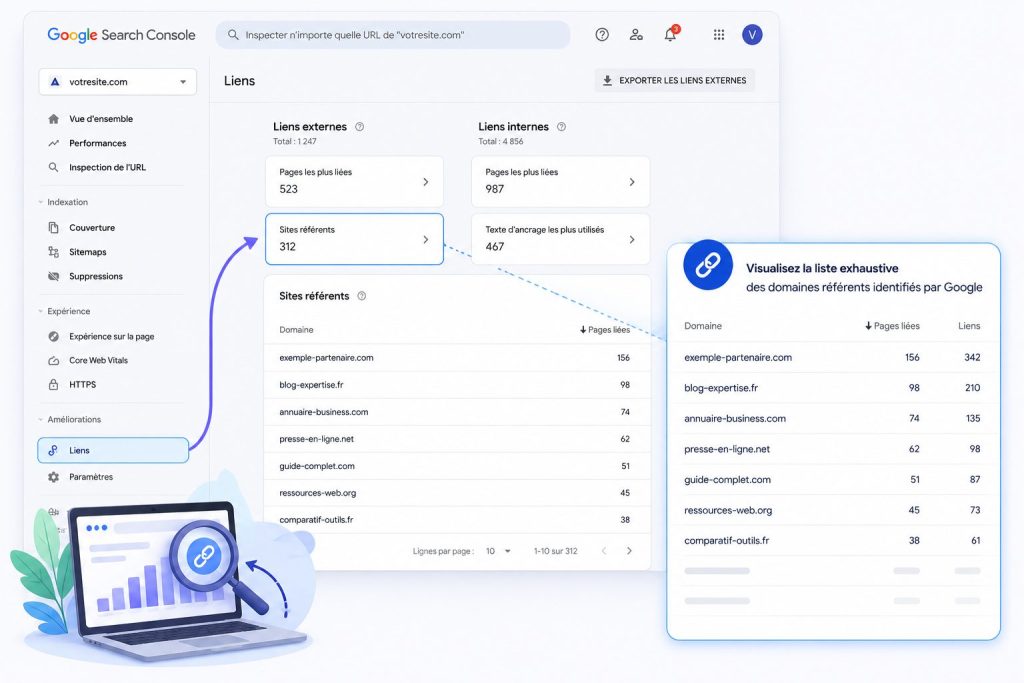The width and height of the screenshot is (1024, 683).
Task: Click the blue link icon in callout
Action: tap(708, 265)
